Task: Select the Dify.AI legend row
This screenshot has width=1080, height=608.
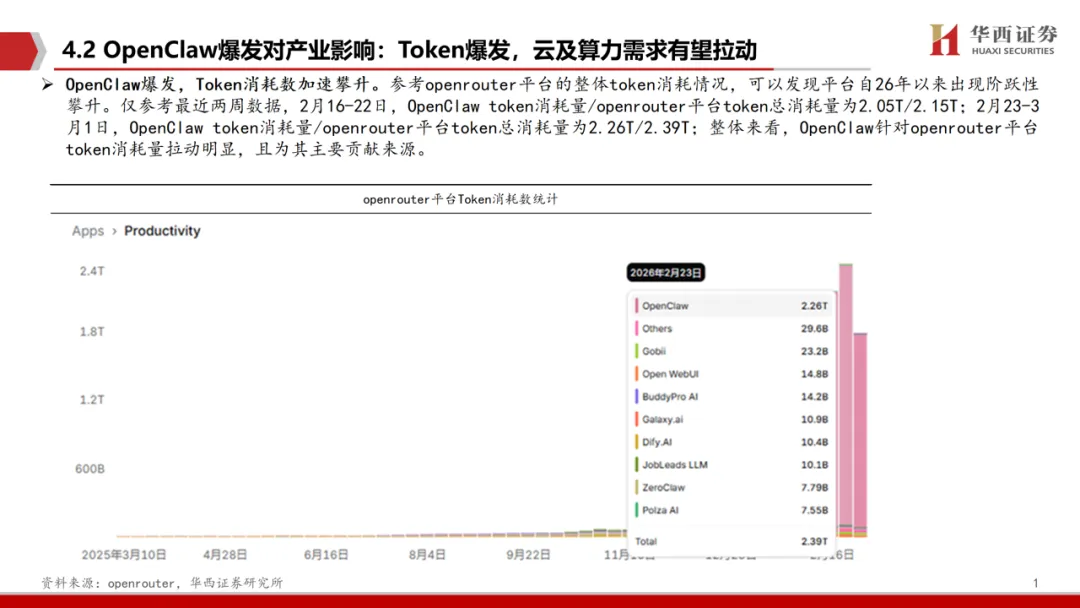Action: (731, 442)
